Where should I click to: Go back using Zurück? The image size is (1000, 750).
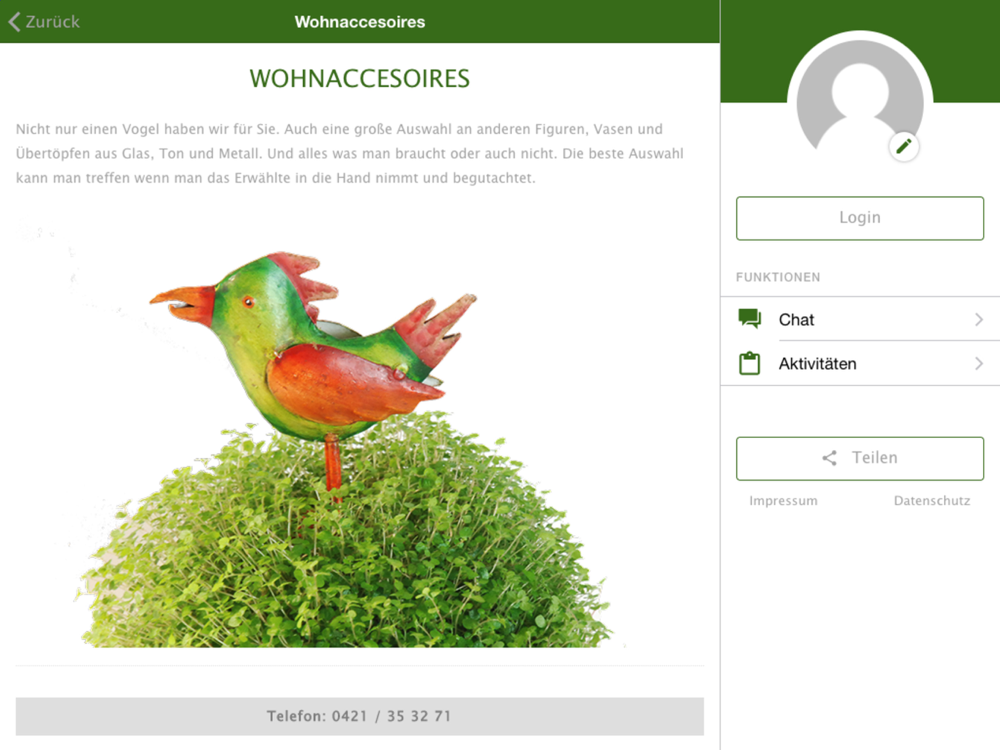[44, 22]
